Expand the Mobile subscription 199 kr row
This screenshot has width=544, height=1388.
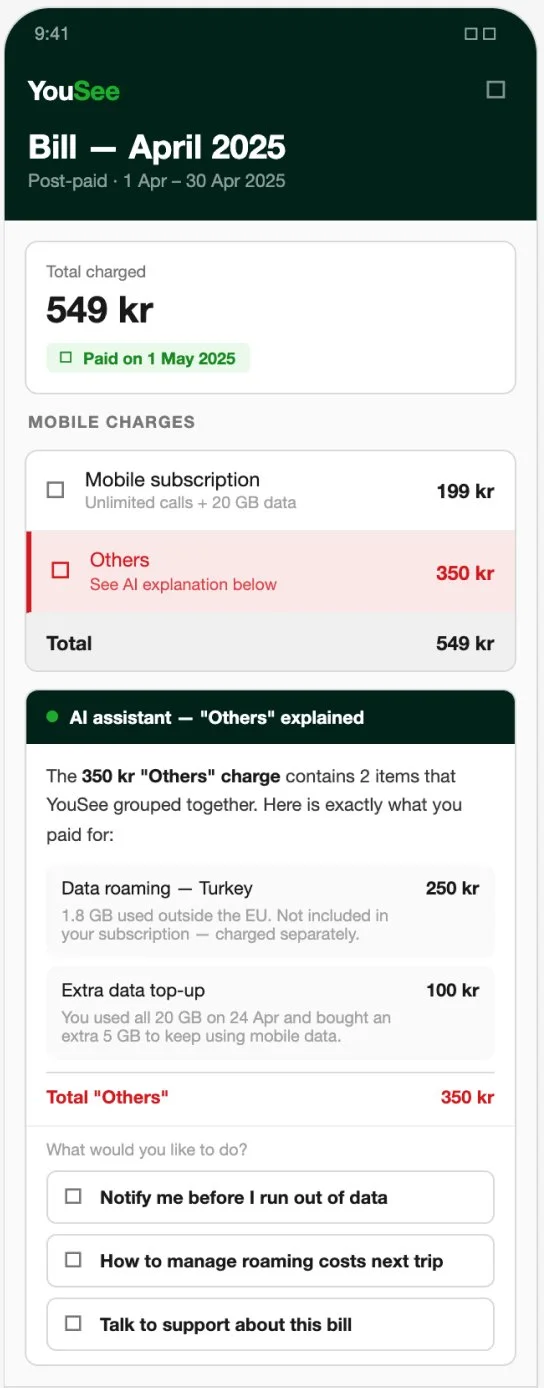click(270, 490)
